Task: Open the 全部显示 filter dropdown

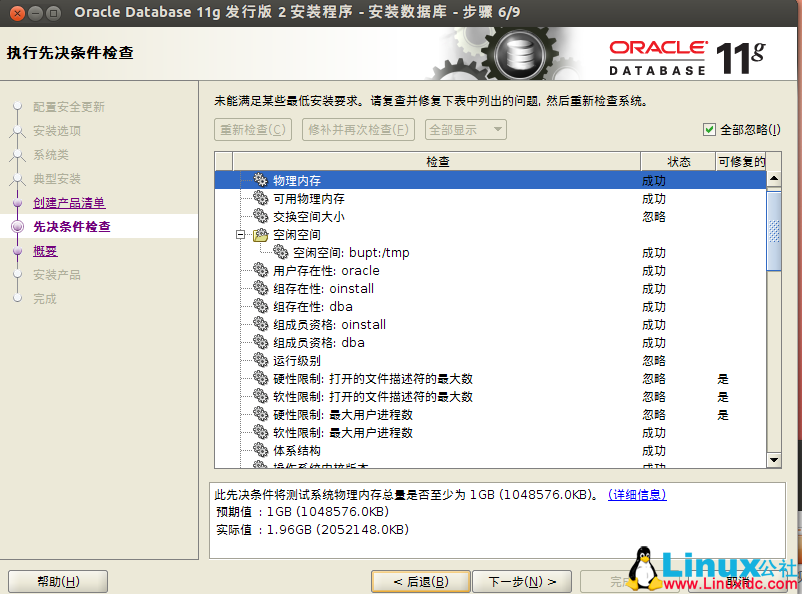Action: (x=465, y=129)
